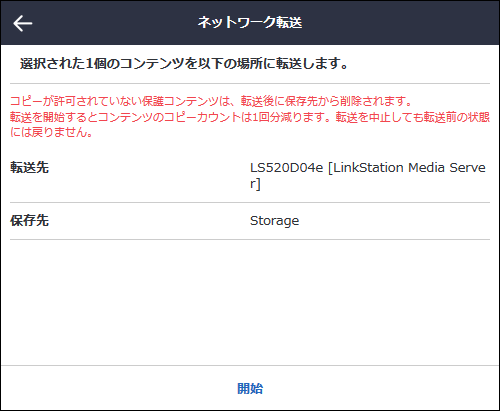Click the bottom bar around 開始

250,388
